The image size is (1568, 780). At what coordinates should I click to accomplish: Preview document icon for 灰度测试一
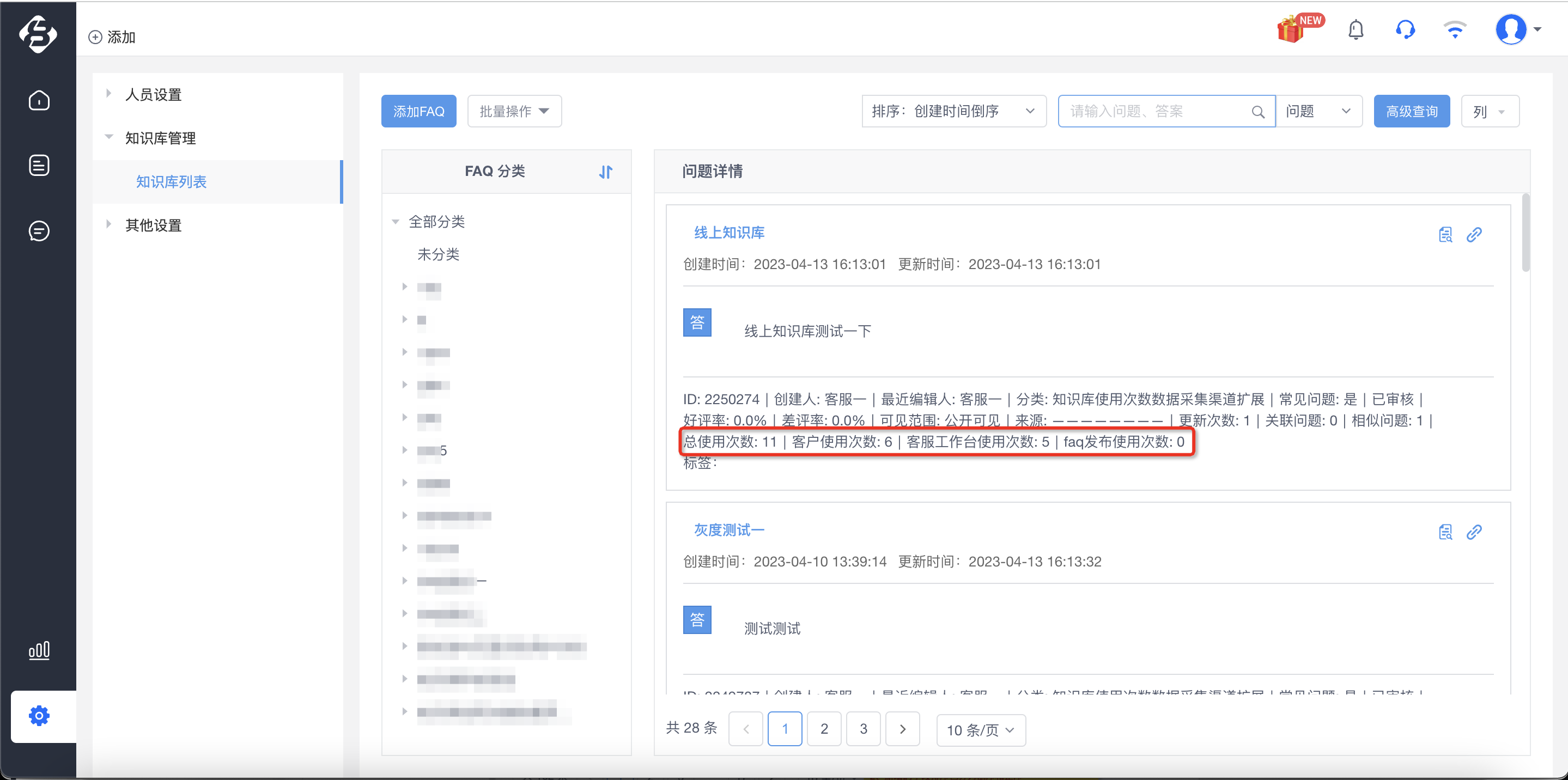coord(1445,532)
